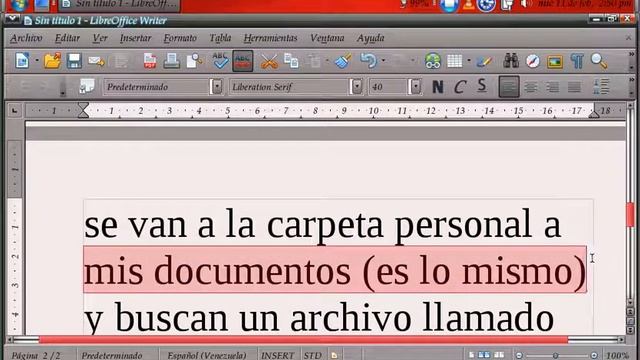Open the Archivo menu

tap(26, 38)
